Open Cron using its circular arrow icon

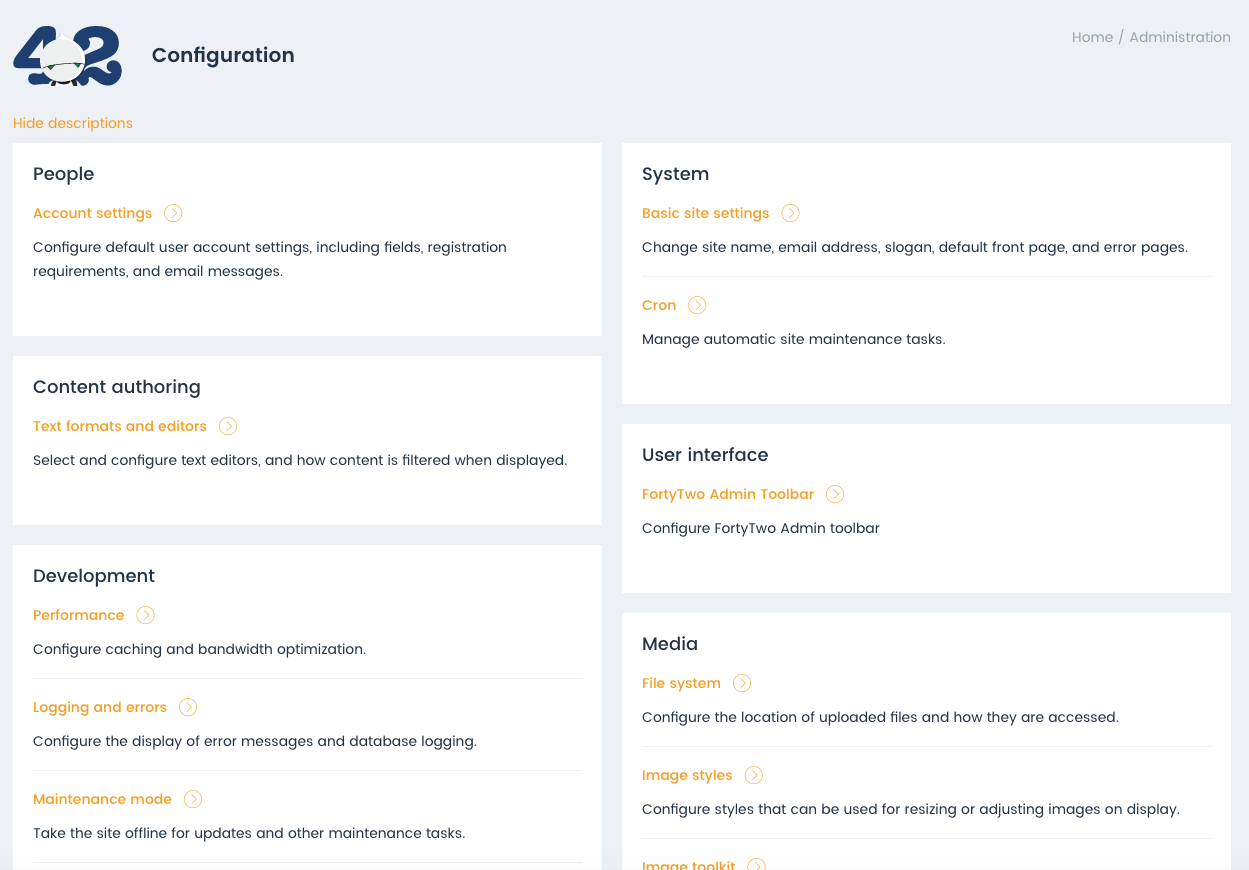tap(697, 305)
